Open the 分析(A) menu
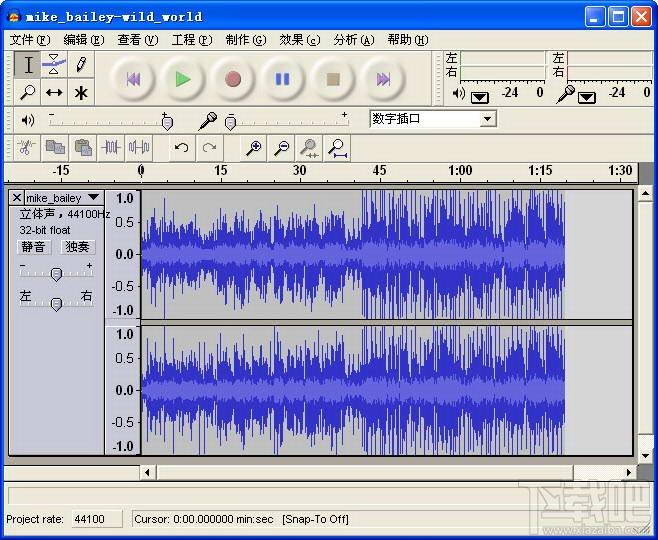 354,40
